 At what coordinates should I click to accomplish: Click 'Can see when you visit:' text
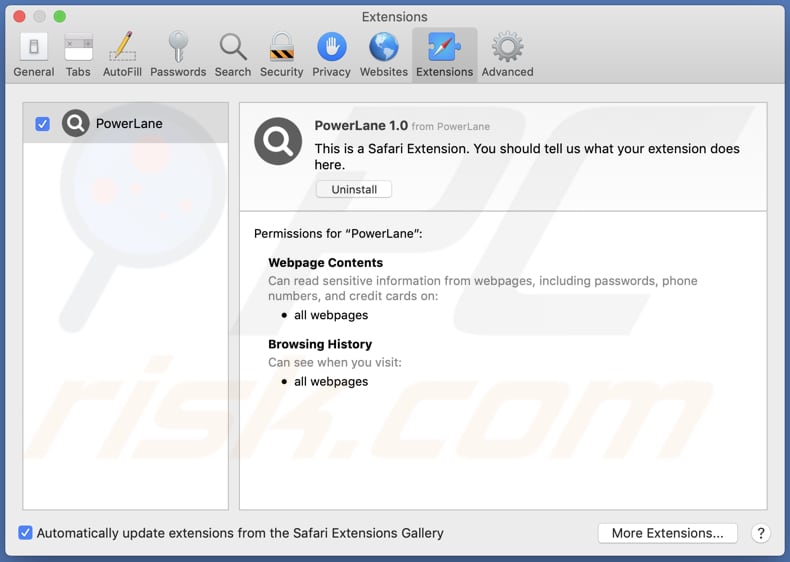point(335,362)
